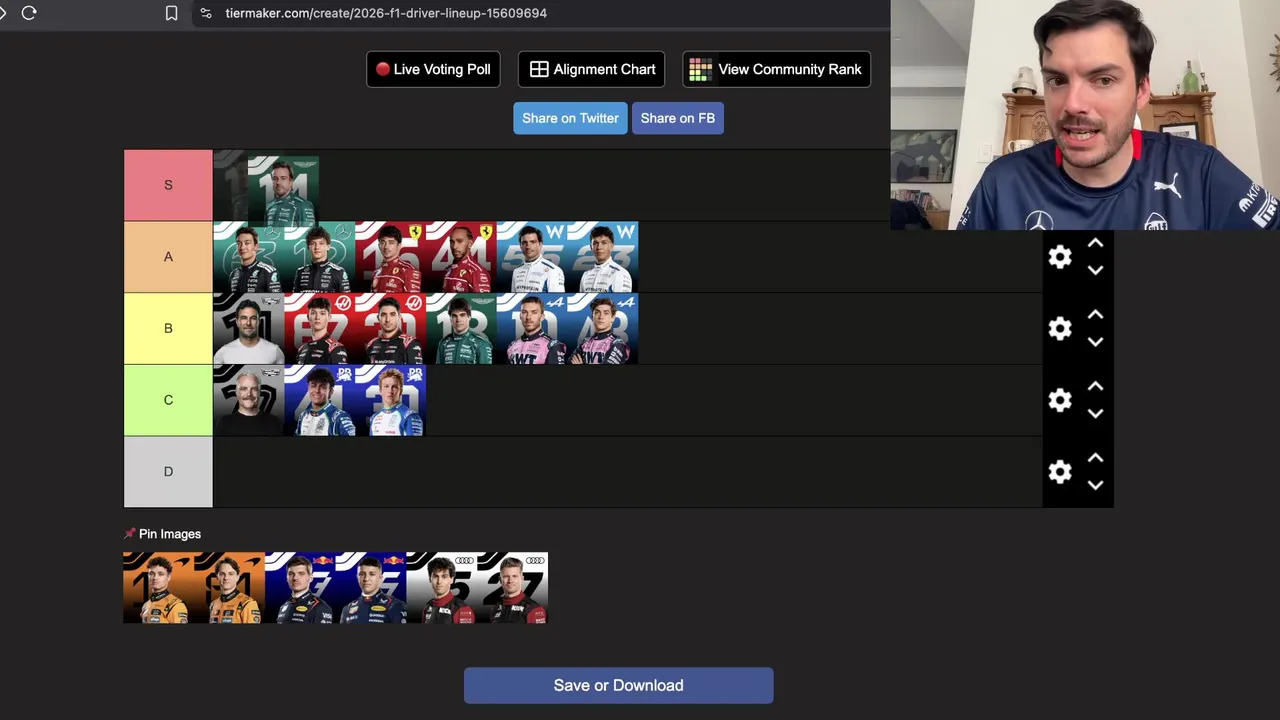
Task: Move tier A up with arrow
Action: (x=1095, y=243)
